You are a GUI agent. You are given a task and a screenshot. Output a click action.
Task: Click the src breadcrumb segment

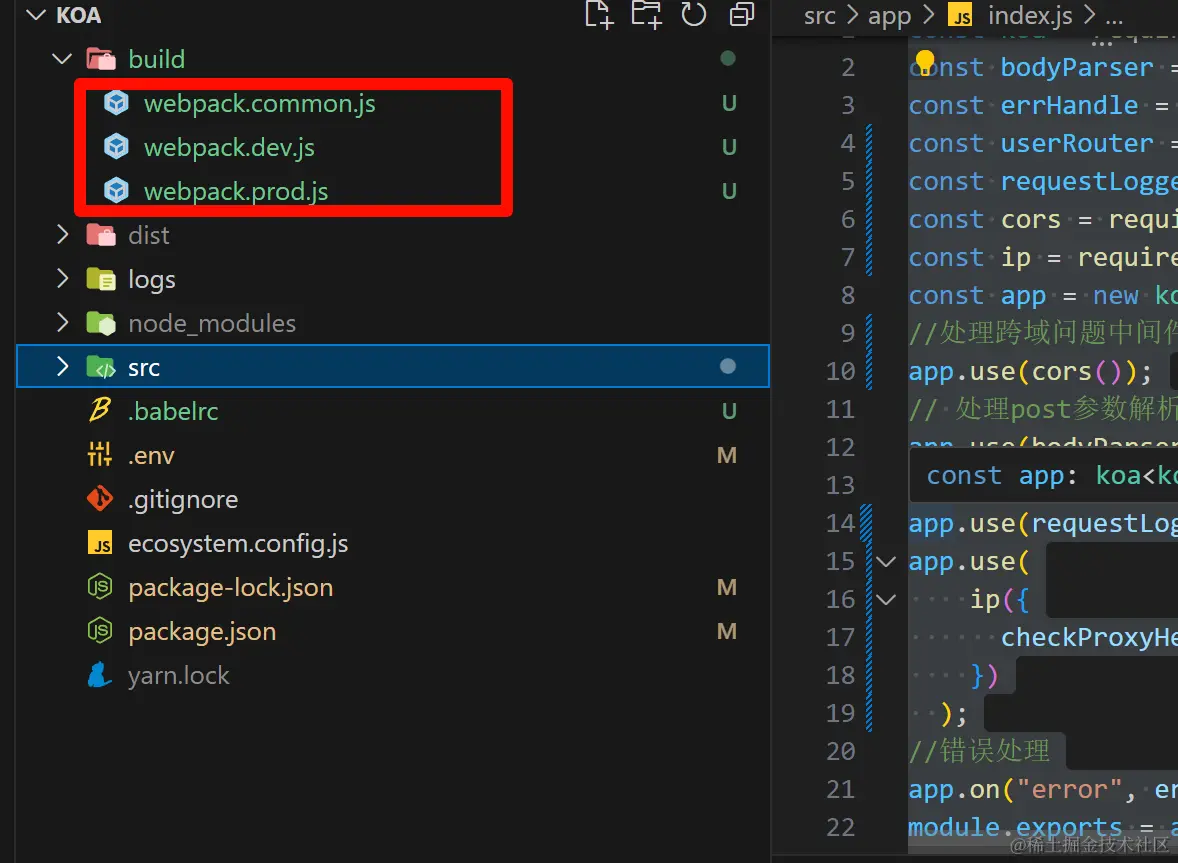[x=820, y=15]
